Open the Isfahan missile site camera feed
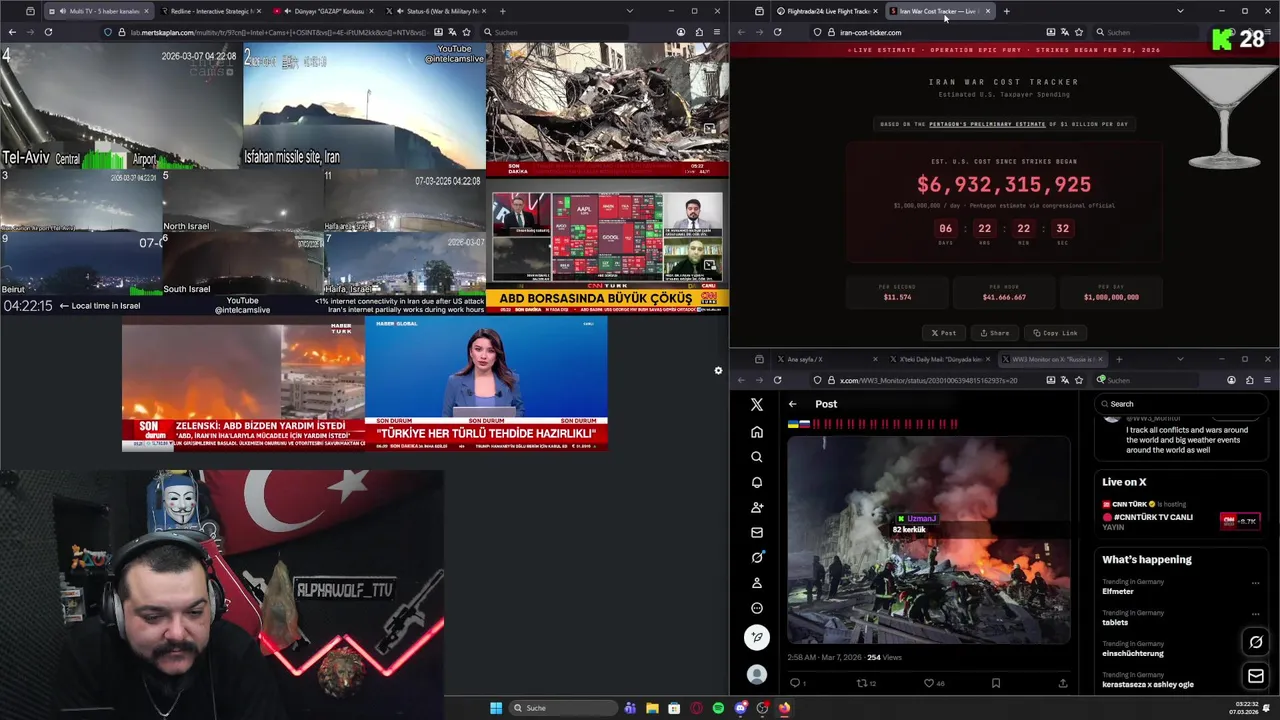The width and height of the screenshot is (1280, 720). point(364,105)
